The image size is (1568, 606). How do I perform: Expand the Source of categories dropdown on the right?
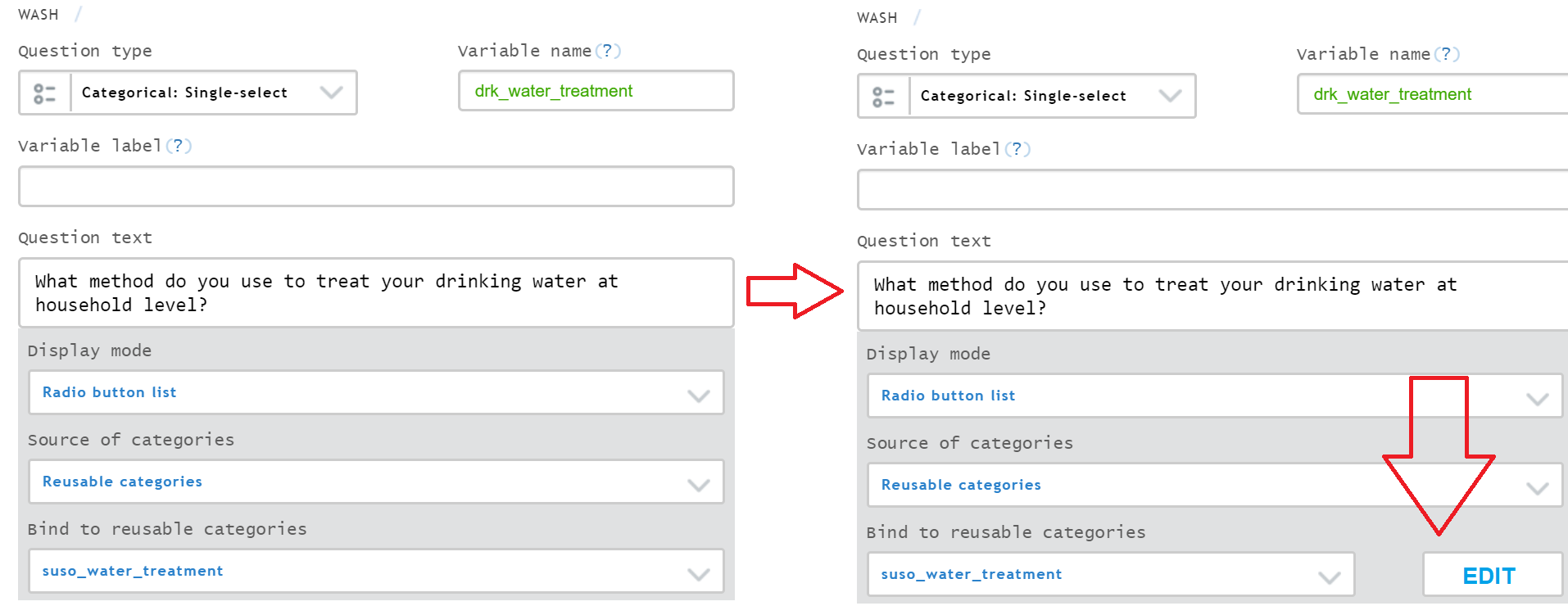point(1538,485)
